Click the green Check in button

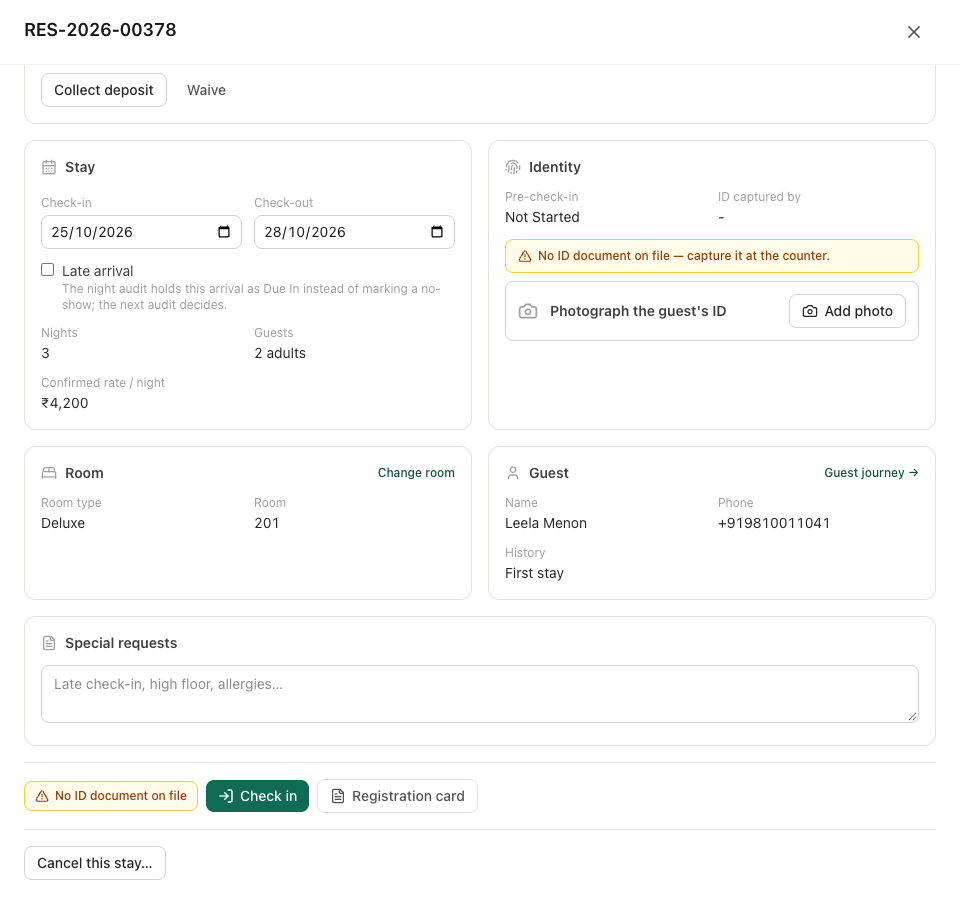(x=257, y=796)
